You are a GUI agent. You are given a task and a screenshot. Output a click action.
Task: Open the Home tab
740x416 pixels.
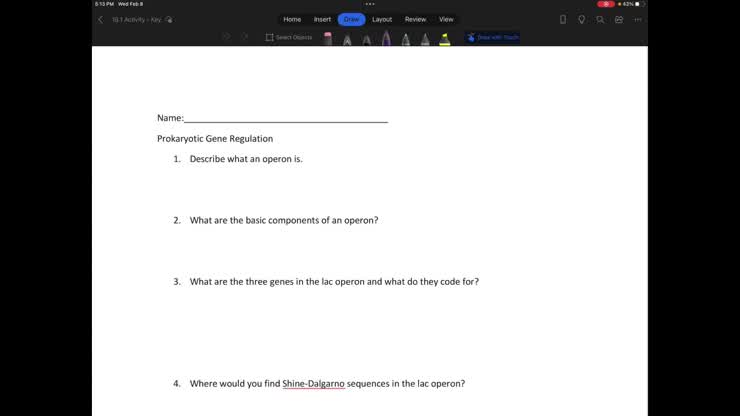pyautogui.click(x=292, y=19)
